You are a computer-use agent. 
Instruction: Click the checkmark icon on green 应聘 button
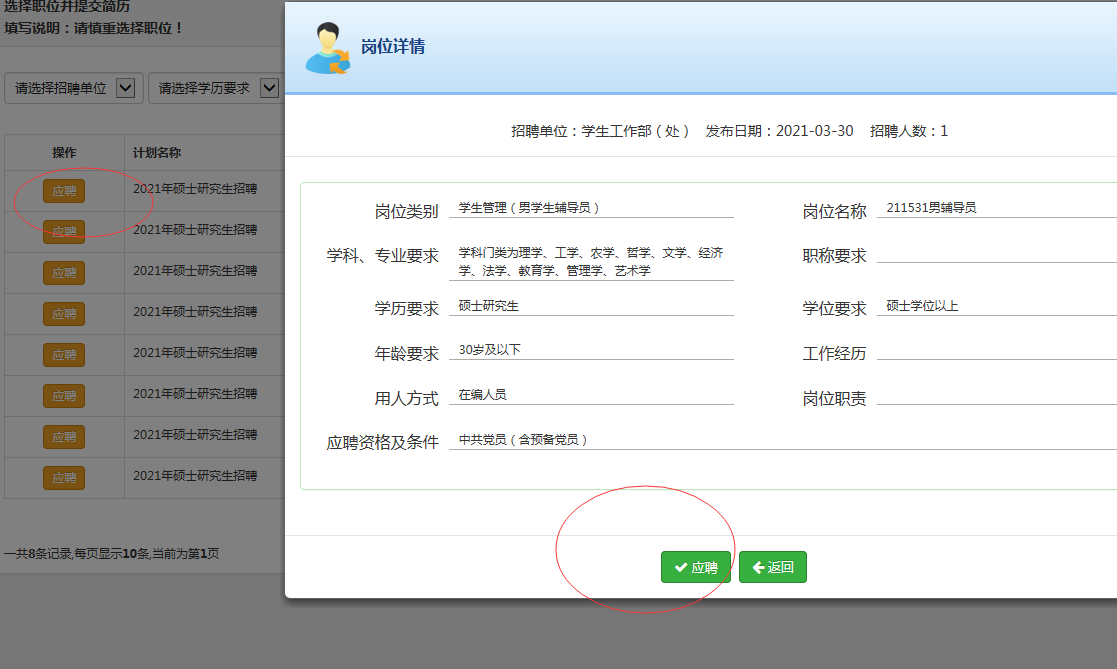coord(681,567)
